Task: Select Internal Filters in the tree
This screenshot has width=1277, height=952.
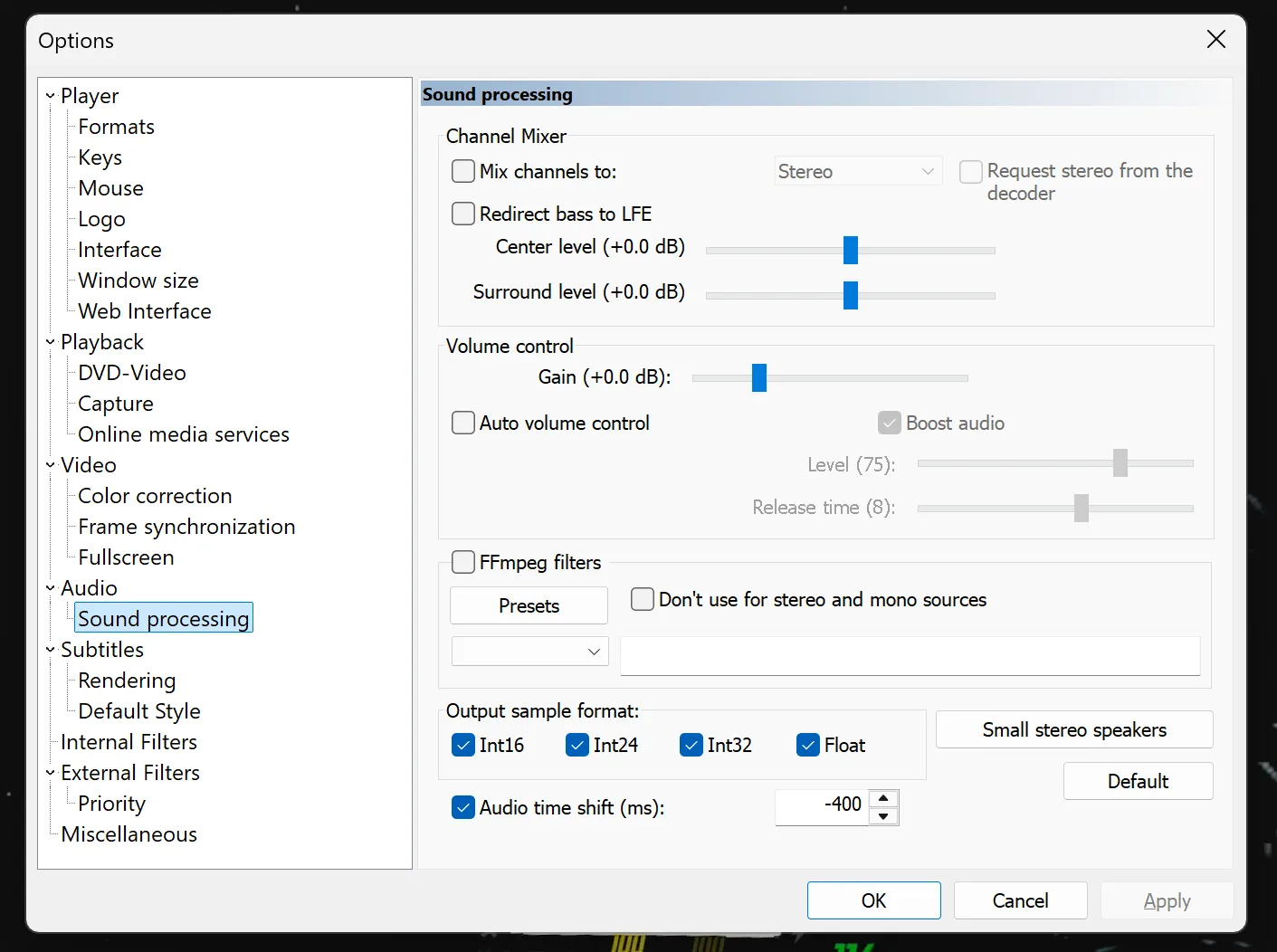Action: (129, 742)
